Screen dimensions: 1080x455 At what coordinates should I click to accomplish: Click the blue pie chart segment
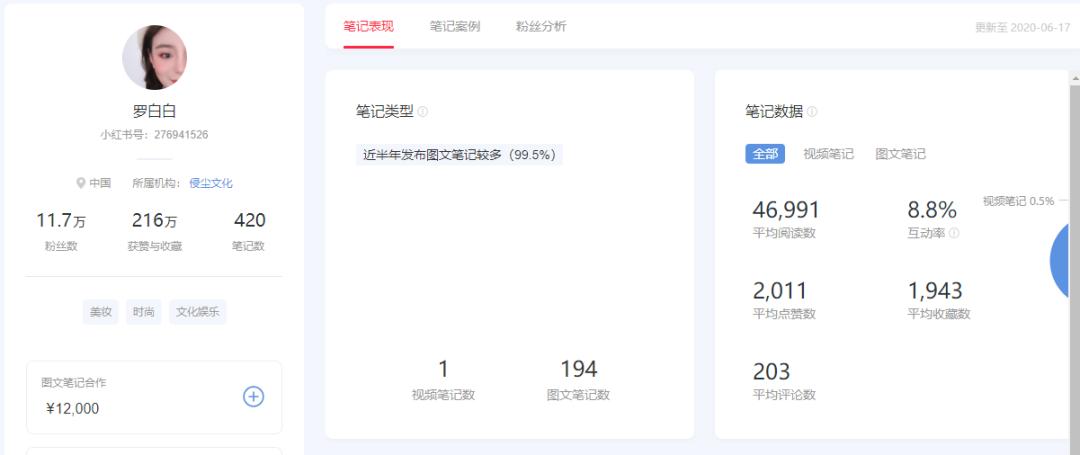tap(1061, 261)
